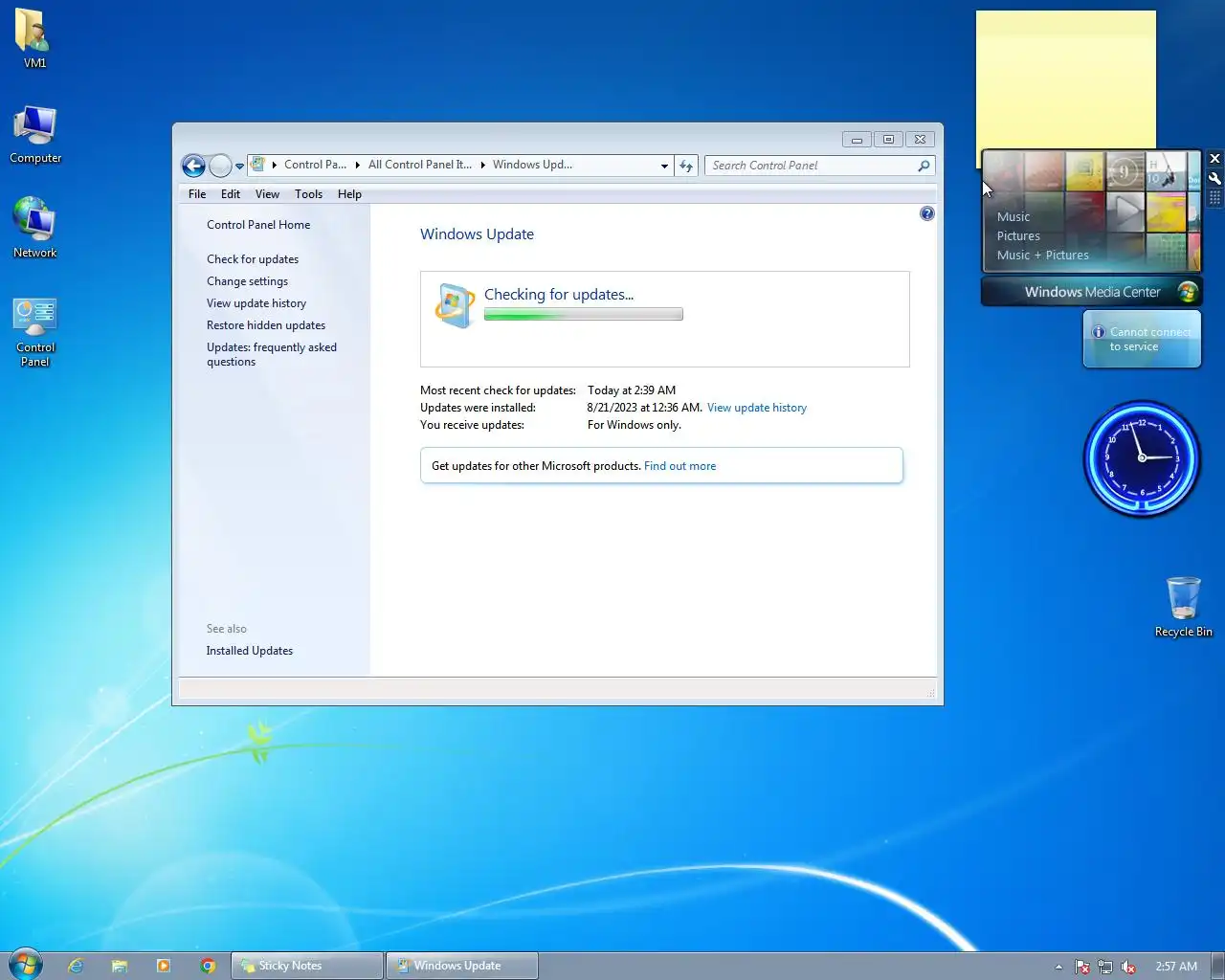The image size is (1225, 980).
Task: Open Media Center gadget options wrench
Action: 1214,178
